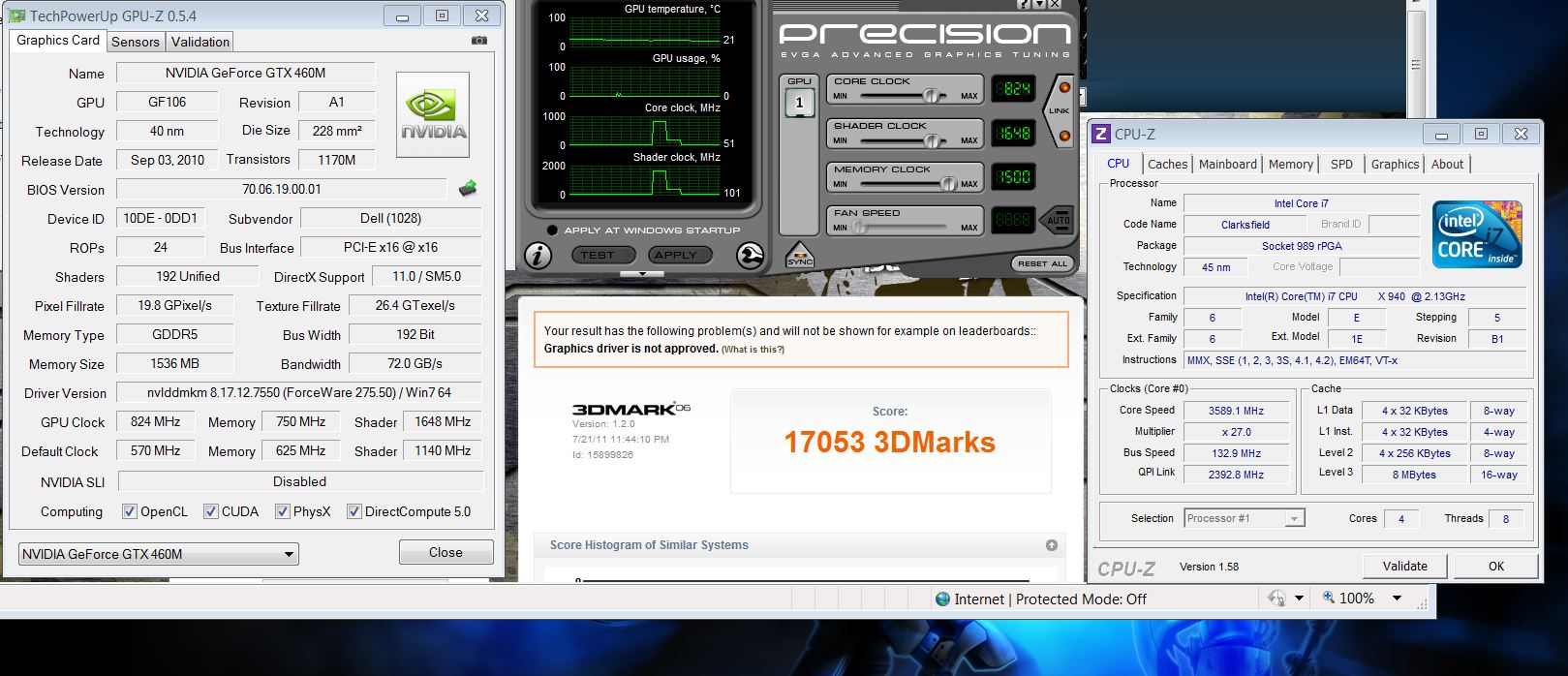Click the GPU-Z title bar icon
The height and width of the screenshot is (676, 1568).
tap(18, 15)
